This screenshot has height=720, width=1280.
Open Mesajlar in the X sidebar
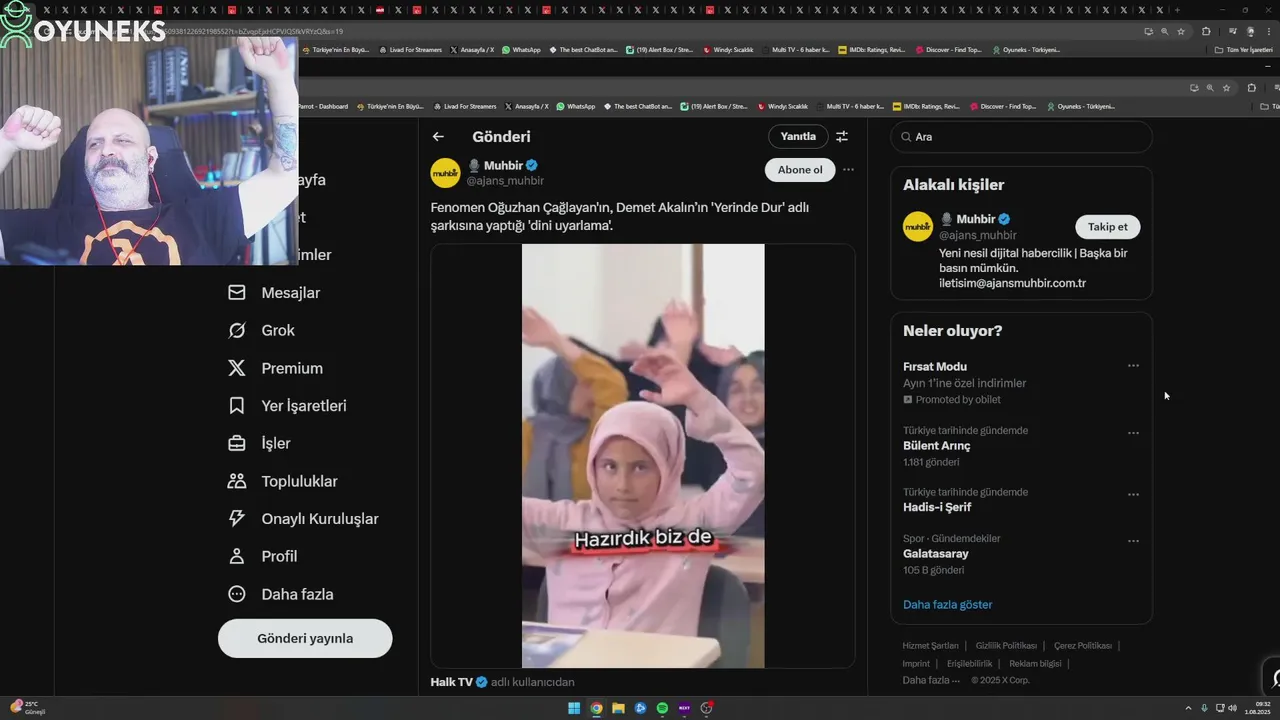[275, 293]
